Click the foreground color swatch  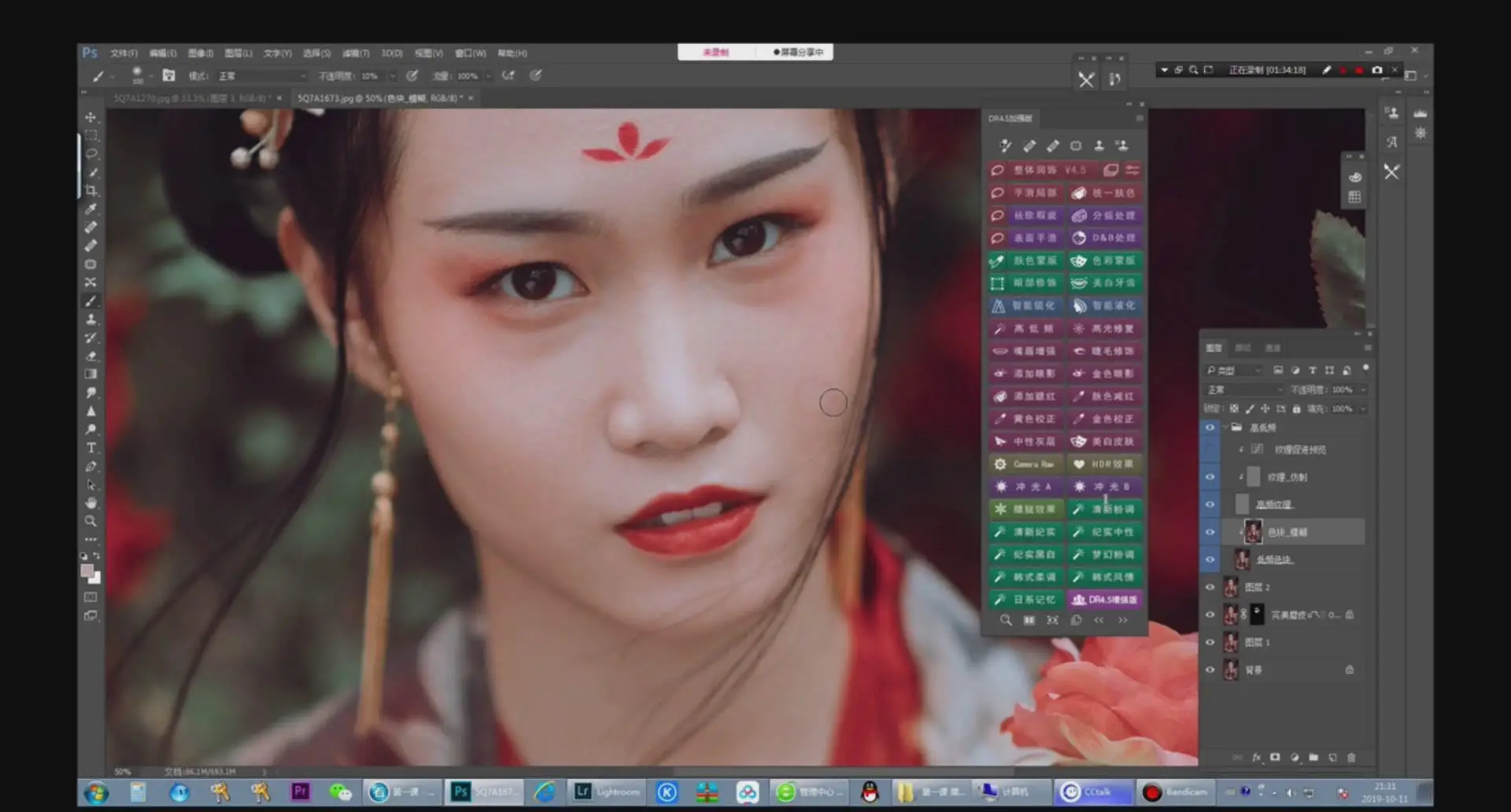(87, 570)
